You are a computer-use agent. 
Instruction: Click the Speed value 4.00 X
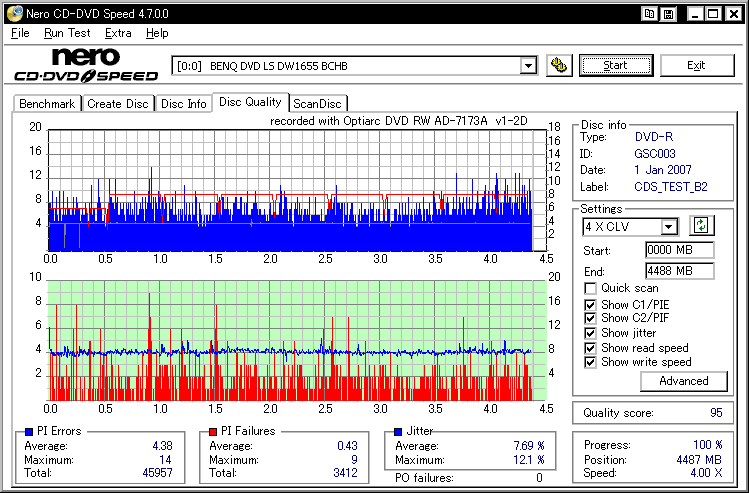coord(706,473)
